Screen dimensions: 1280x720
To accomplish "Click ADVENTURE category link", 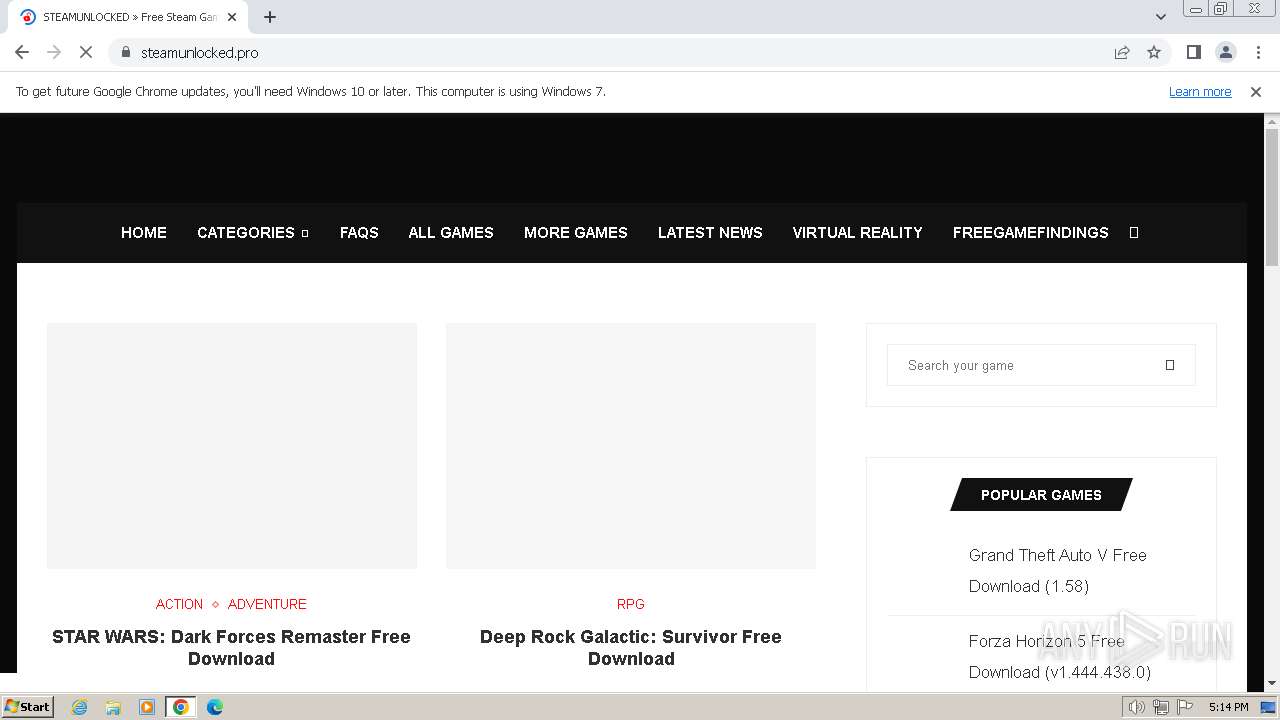I will (267, 604).
